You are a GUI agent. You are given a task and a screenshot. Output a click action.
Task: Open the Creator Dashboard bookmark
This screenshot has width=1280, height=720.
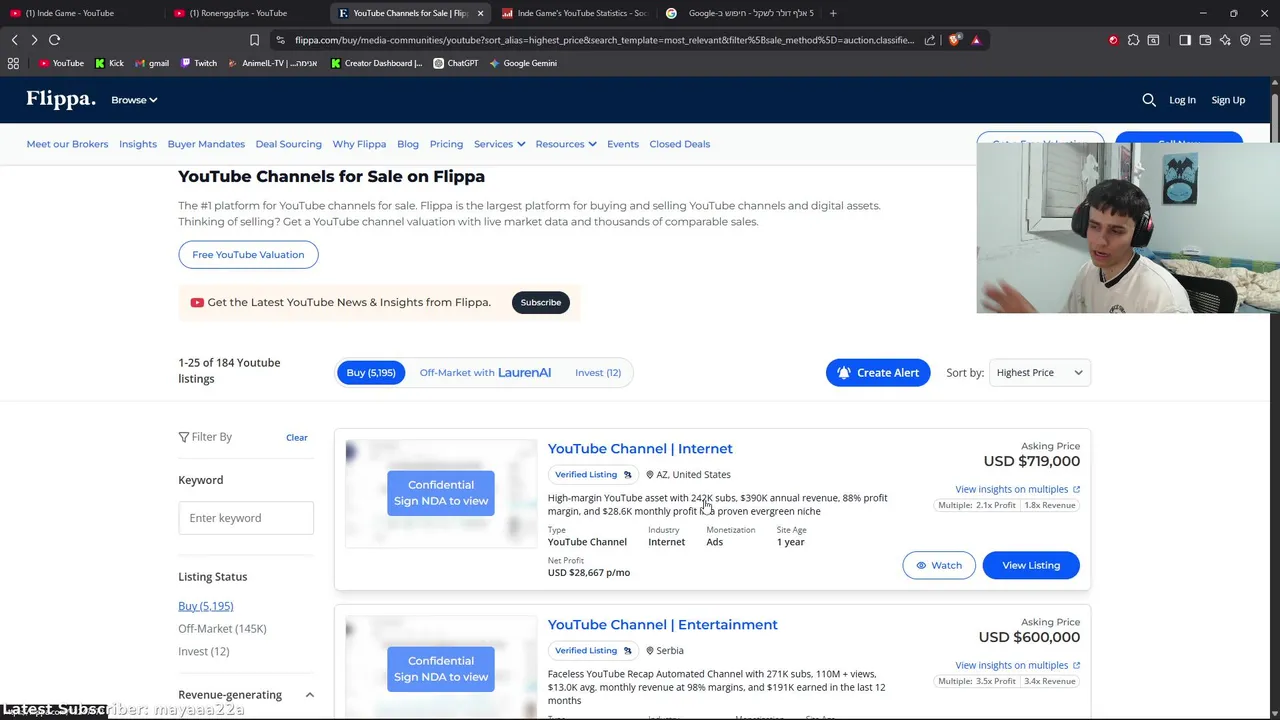(376, 63)
